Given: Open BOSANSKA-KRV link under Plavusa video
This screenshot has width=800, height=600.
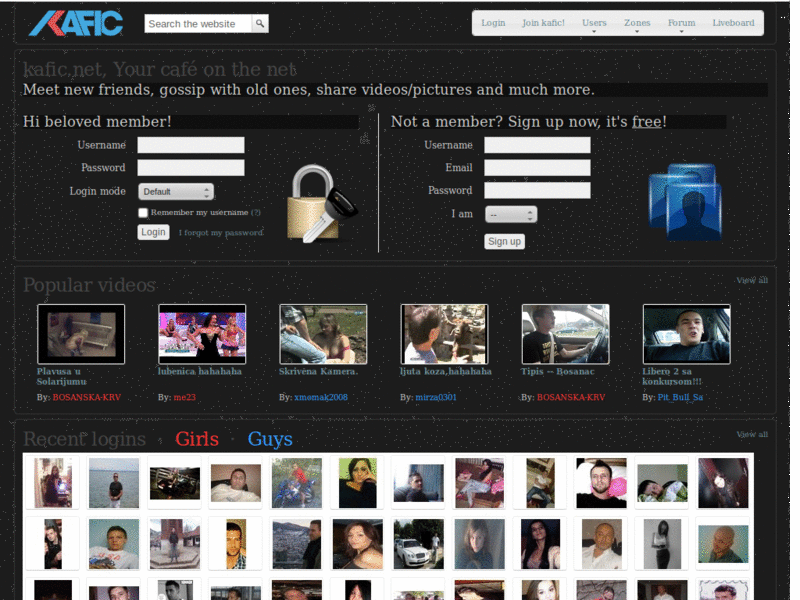Looking at the screenshot, I should click(87, 397).
